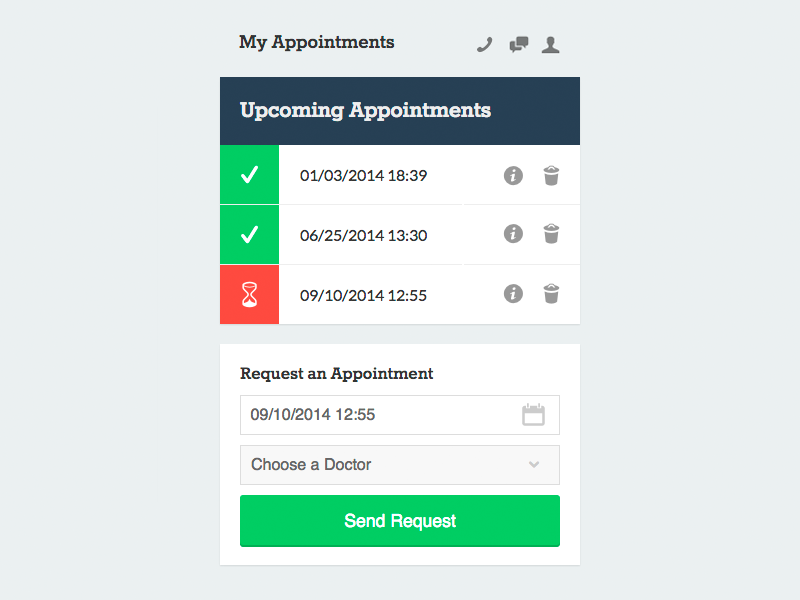Screen dimensions: 800x600
Task: Select the 06/25/2014 13:30 appointment row
Action: pos(364,236)
